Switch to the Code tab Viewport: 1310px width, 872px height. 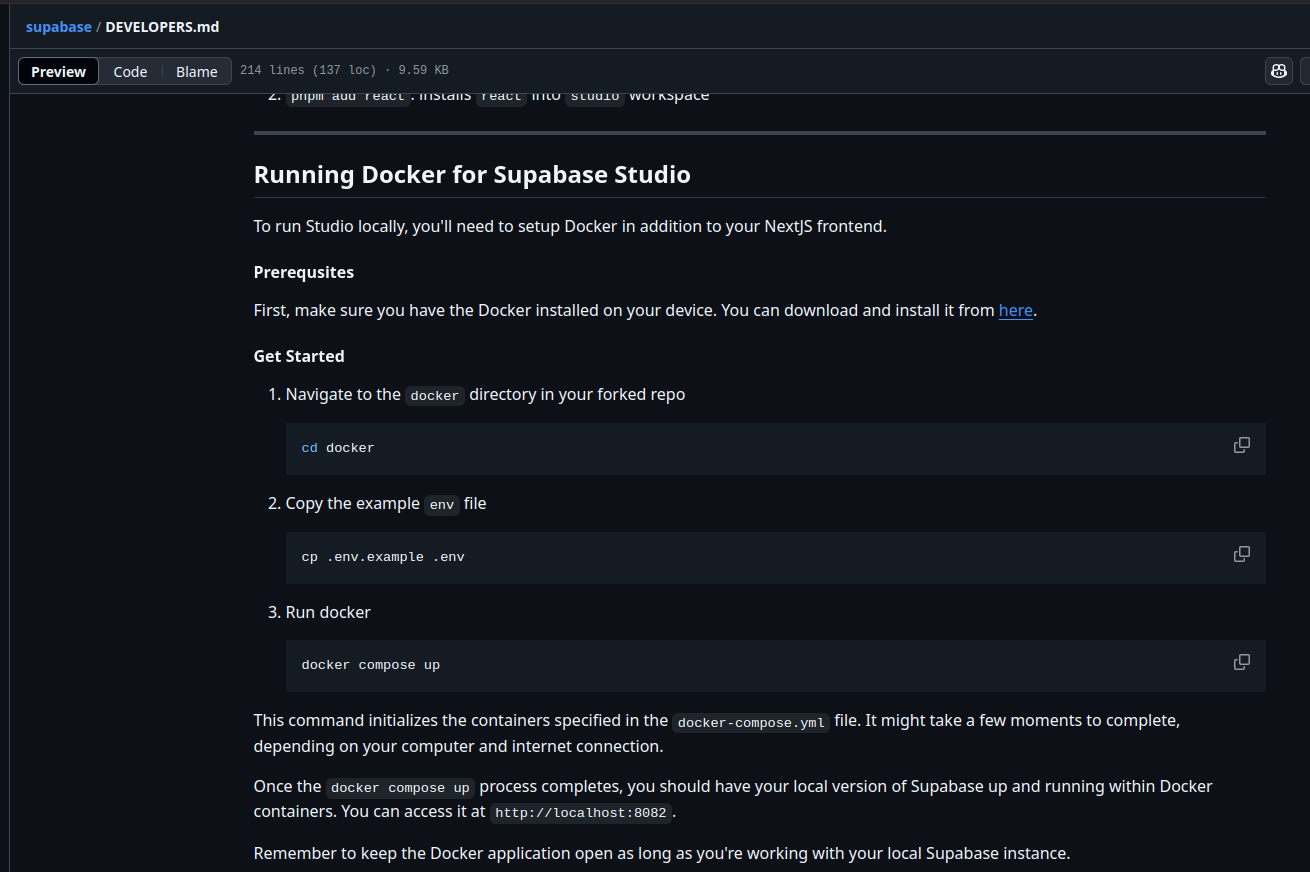click(130, 71)
